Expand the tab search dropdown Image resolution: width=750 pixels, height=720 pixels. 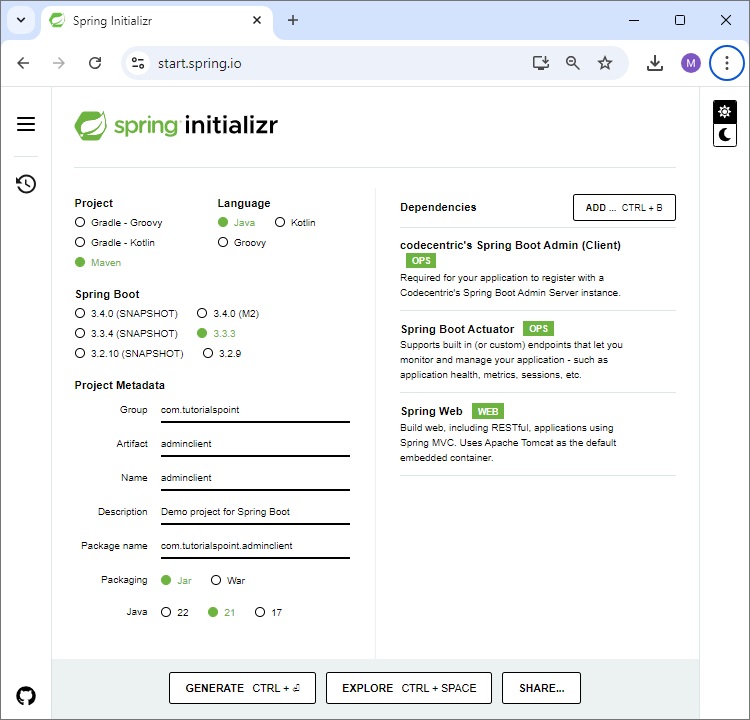(21, 20)
